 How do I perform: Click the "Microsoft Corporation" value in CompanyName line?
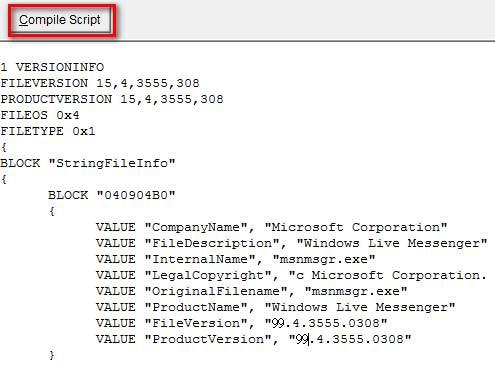pyautogui.click(x=356, y=227)
